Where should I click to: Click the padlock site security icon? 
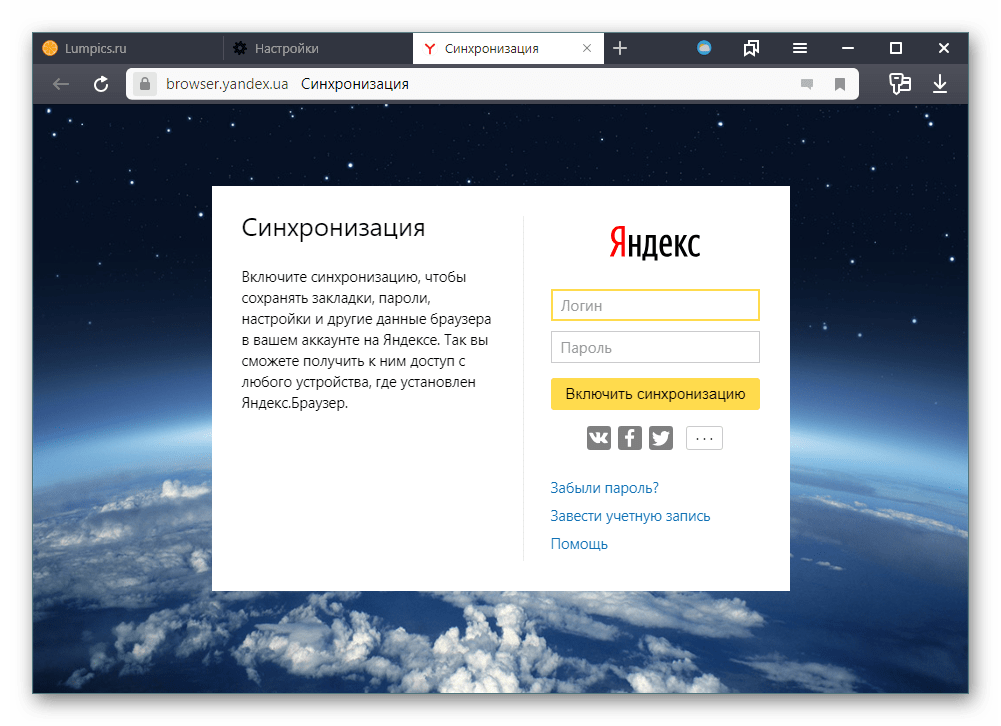pyautogui.click(x=144, y=85)
